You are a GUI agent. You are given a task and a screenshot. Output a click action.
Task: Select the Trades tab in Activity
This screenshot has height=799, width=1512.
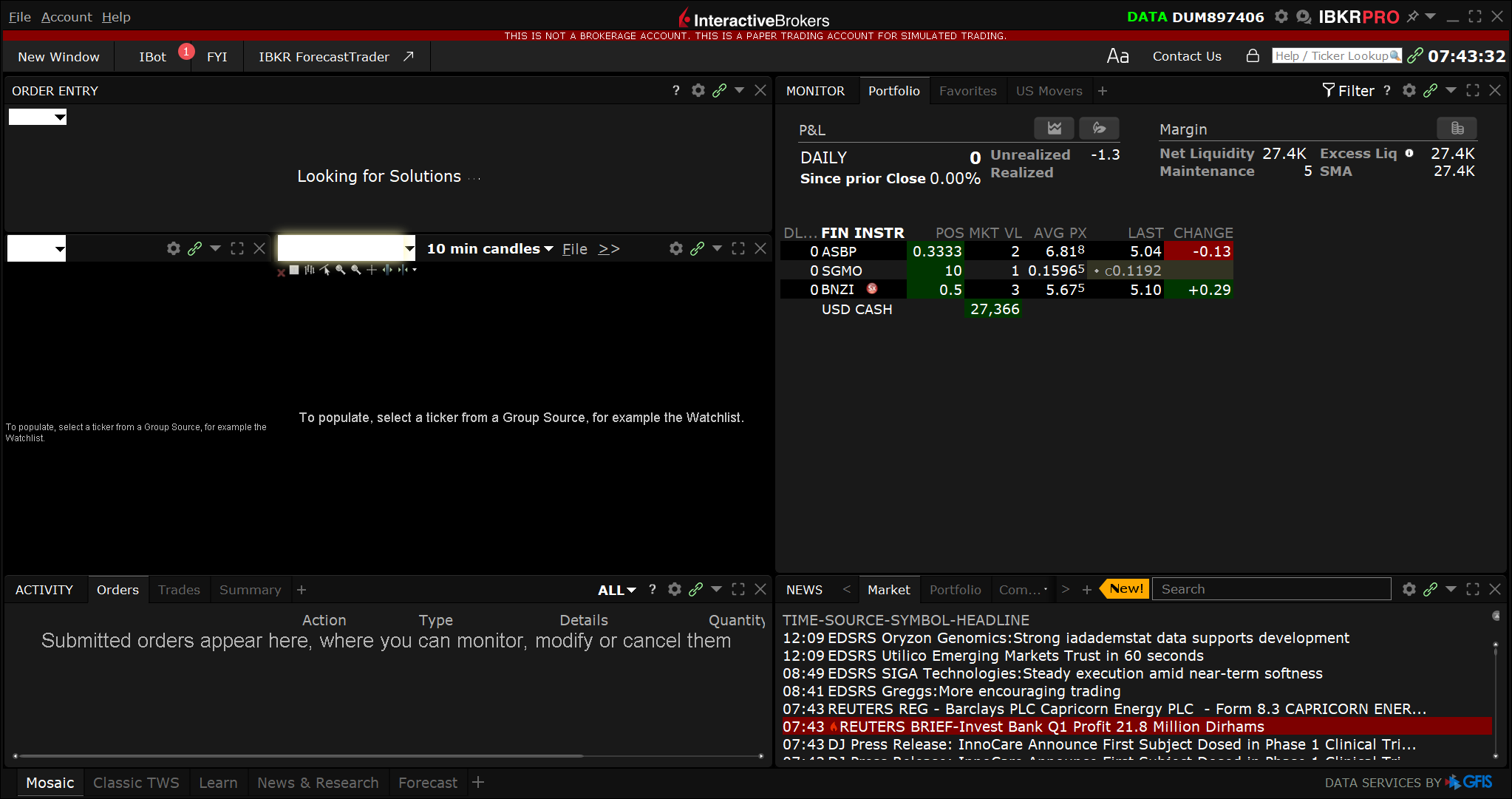[179, 590]
